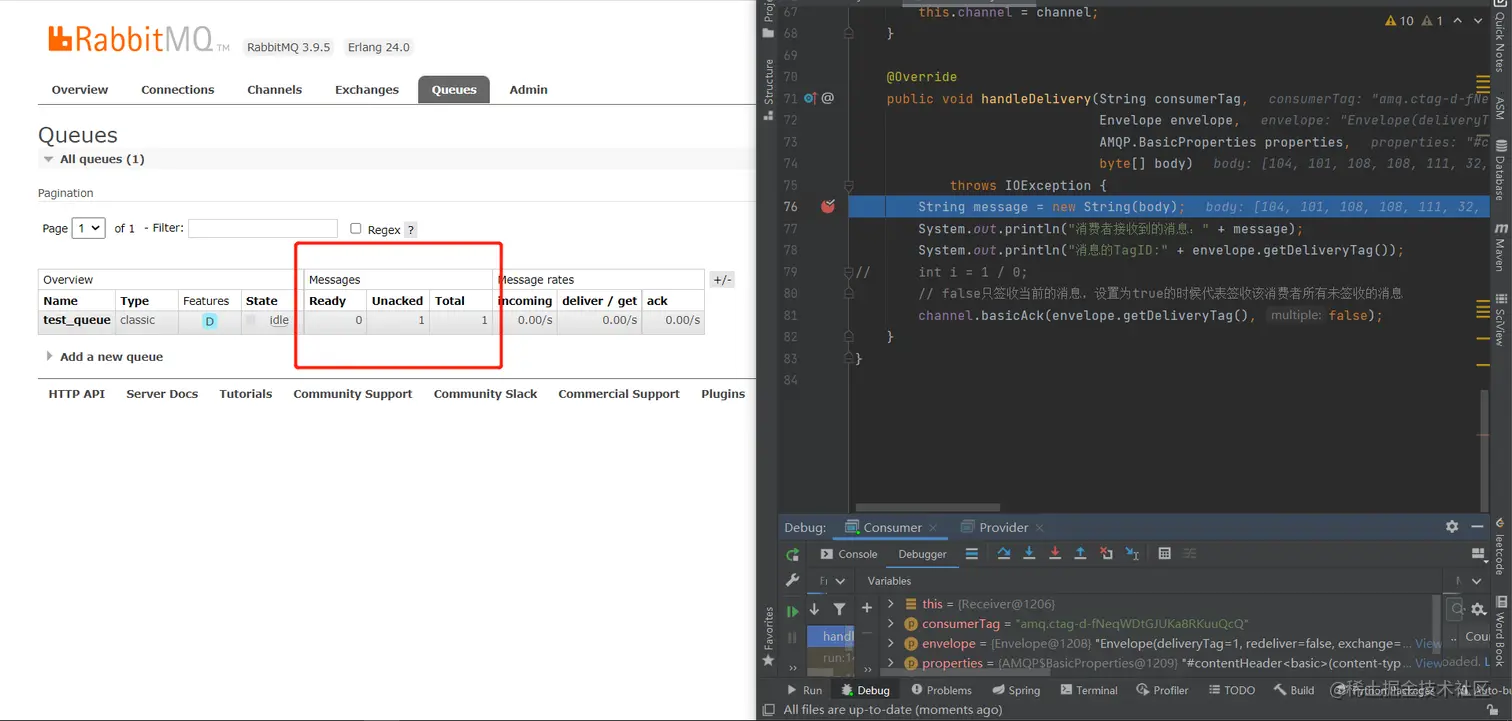Open the Page number dropdown

tap(88, 228)
